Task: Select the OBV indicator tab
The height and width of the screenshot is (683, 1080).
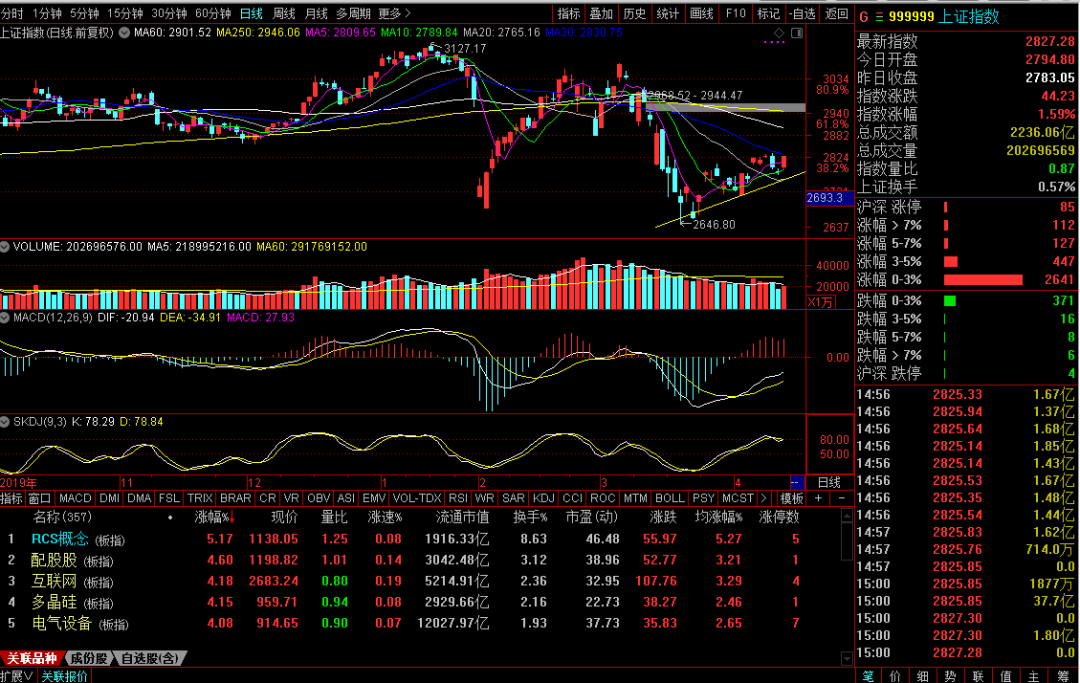Action: click(x=318, y=498)
